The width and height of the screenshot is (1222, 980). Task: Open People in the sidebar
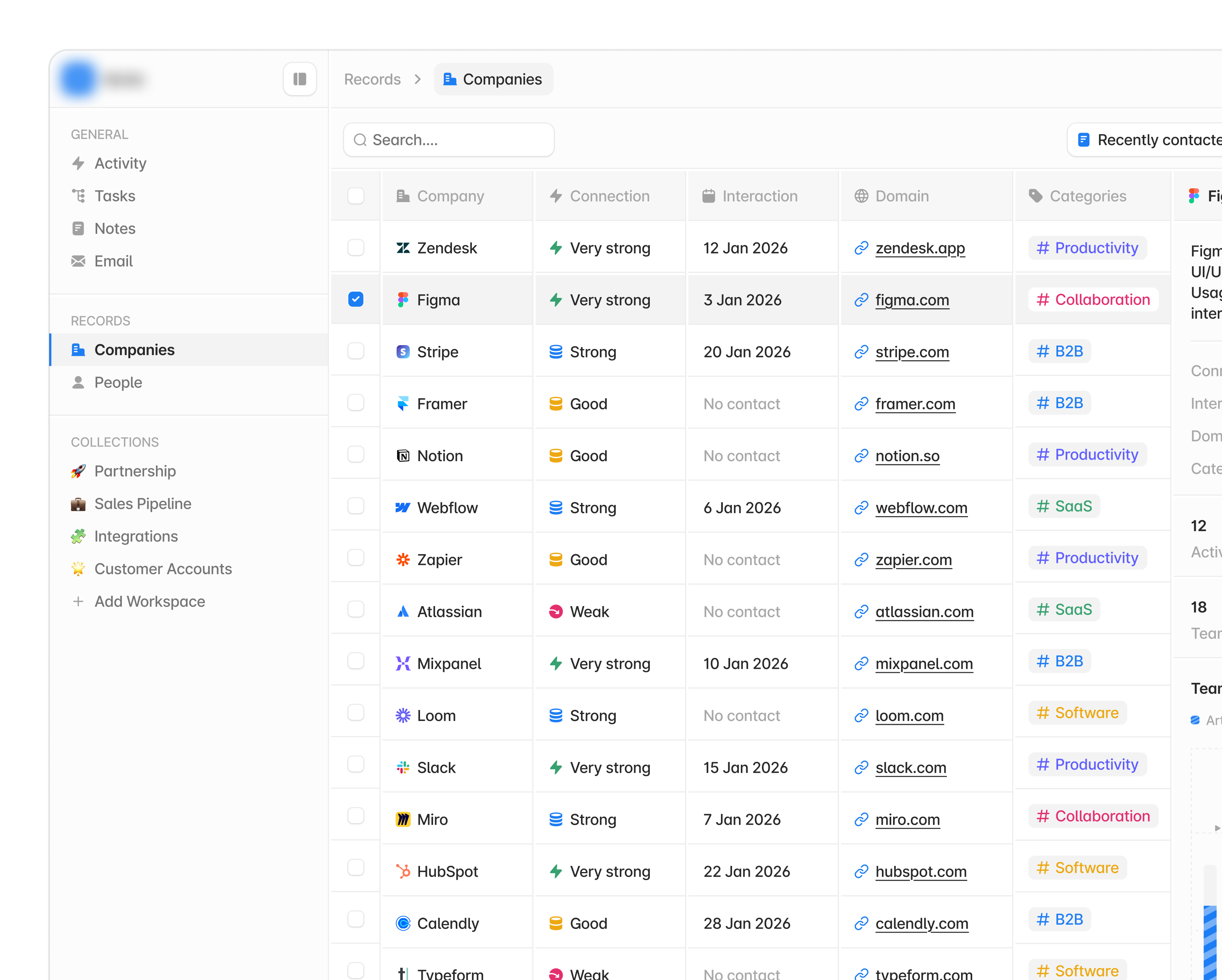tap(118, 383)
